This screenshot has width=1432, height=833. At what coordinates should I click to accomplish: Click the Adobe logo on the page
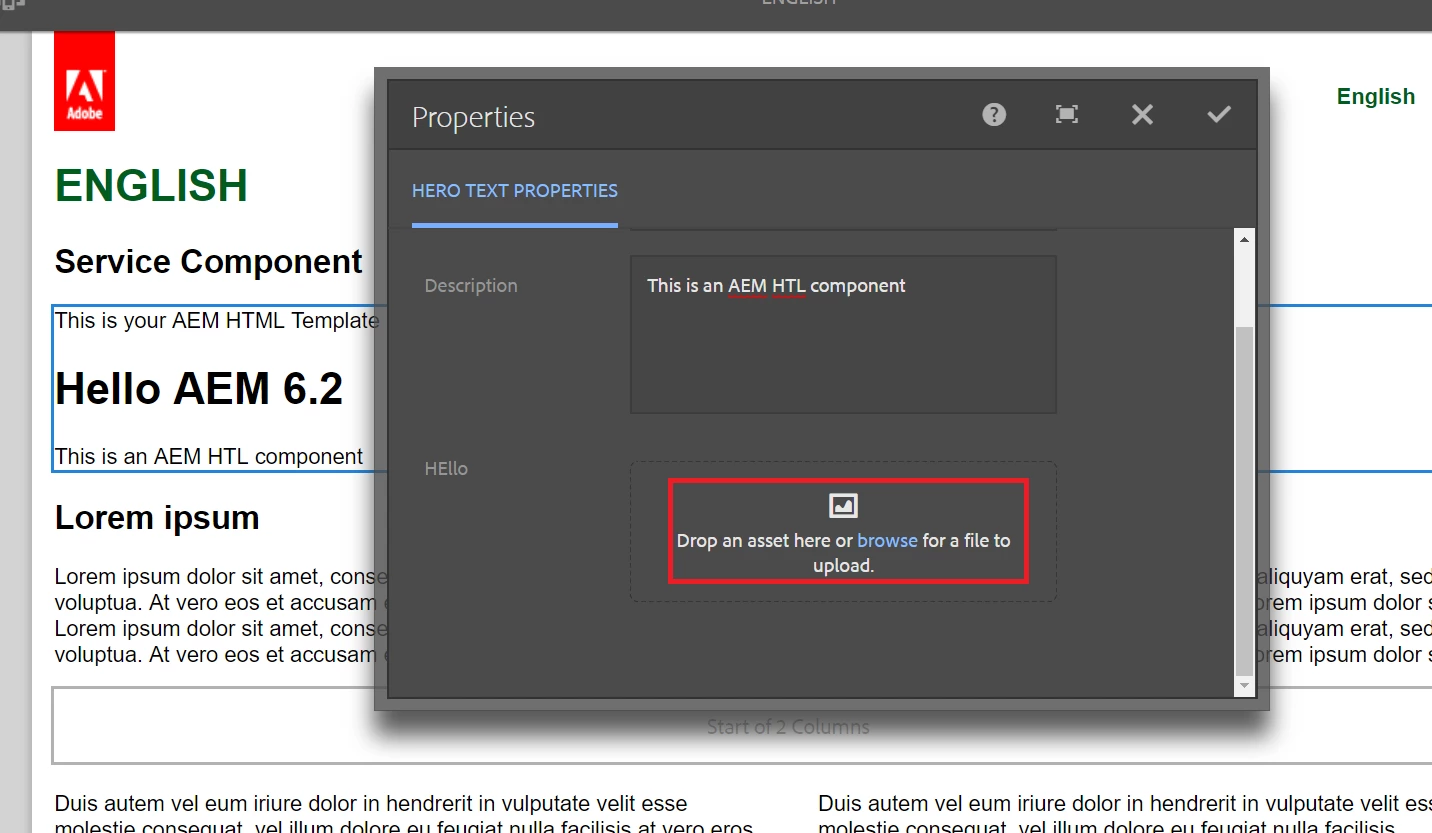tap(85, 81)
